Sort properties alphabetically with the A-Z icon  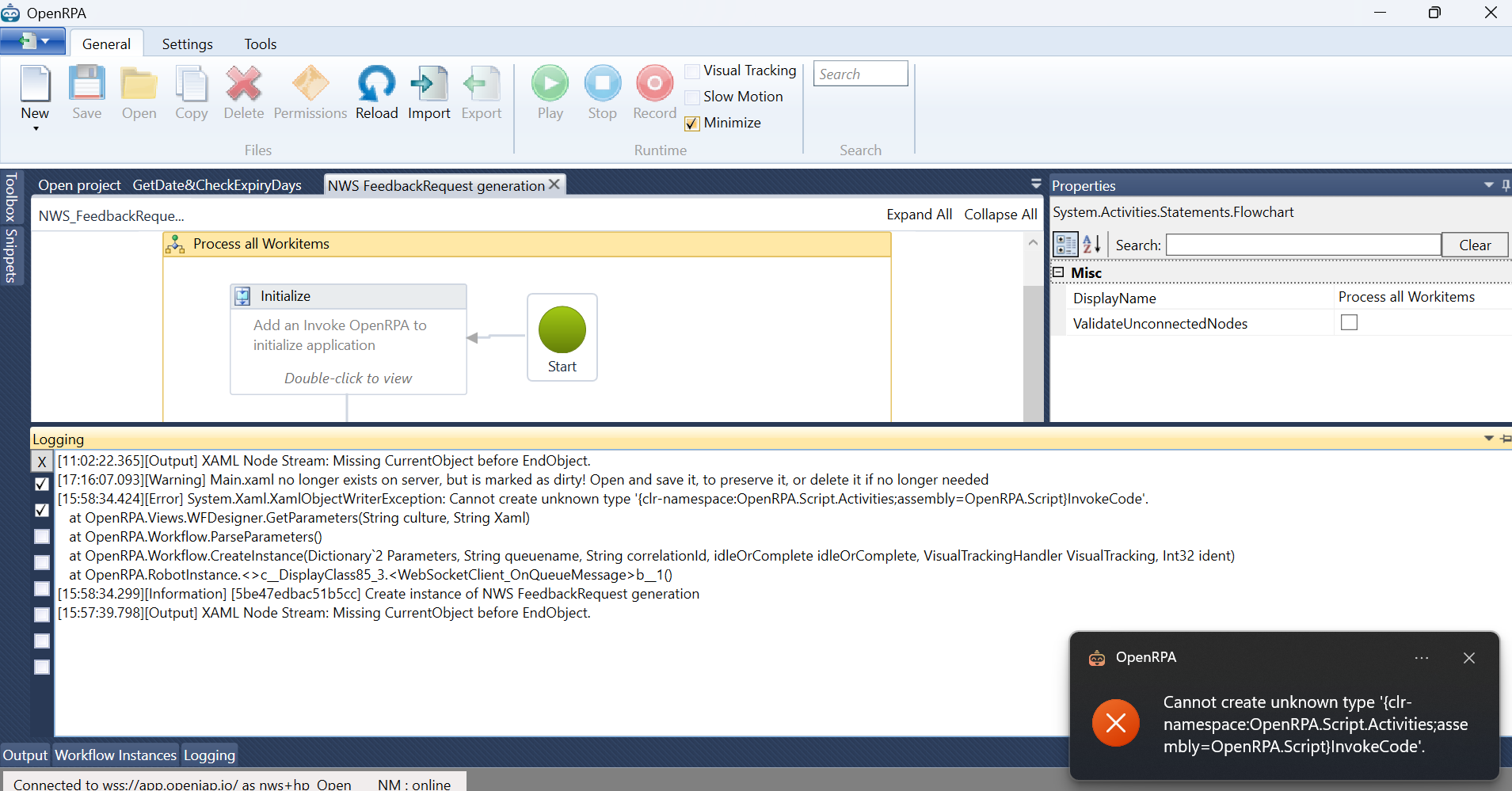[x=1091, y=245]
